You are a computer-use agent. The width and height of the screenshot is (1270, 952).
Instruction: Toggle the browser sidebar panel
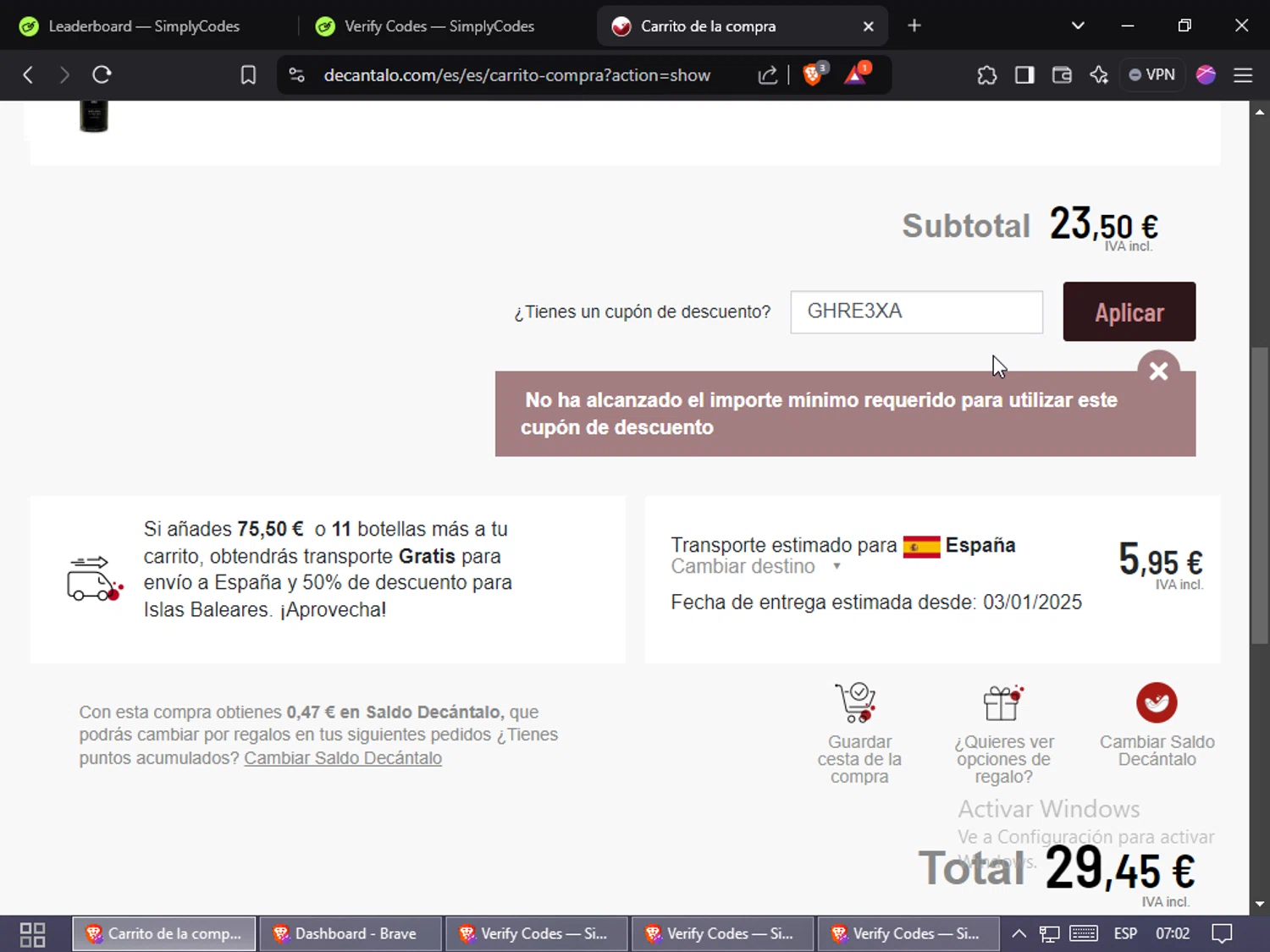point(1024,75)
